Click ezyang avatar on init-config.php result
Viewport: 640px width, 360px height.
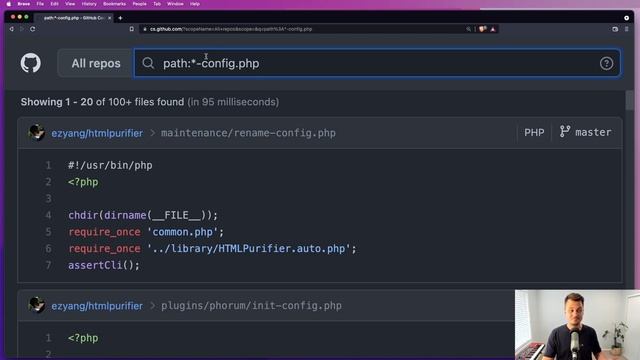tap(37, 305)
